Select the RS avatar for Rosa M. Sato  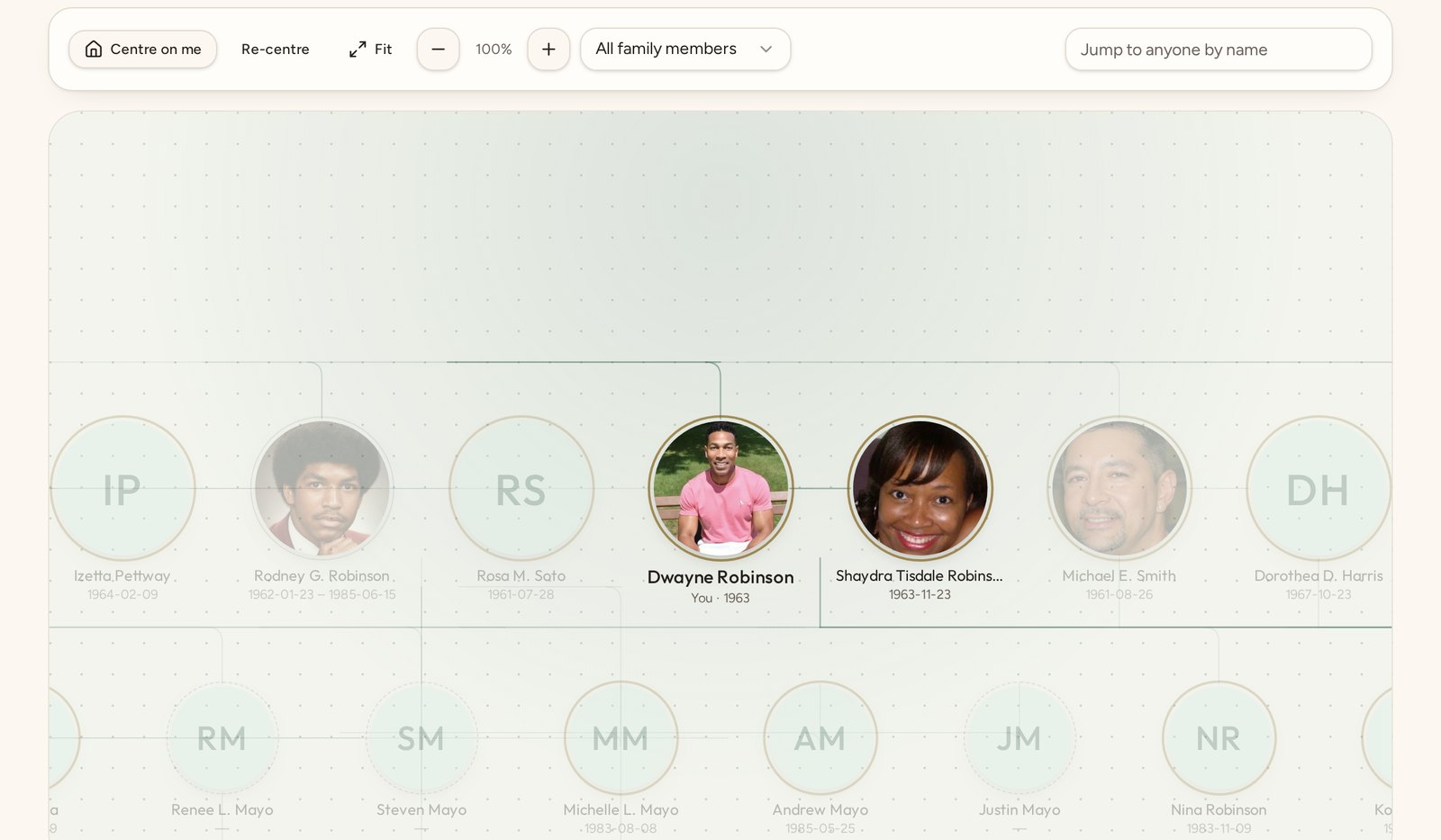point(521,488)
